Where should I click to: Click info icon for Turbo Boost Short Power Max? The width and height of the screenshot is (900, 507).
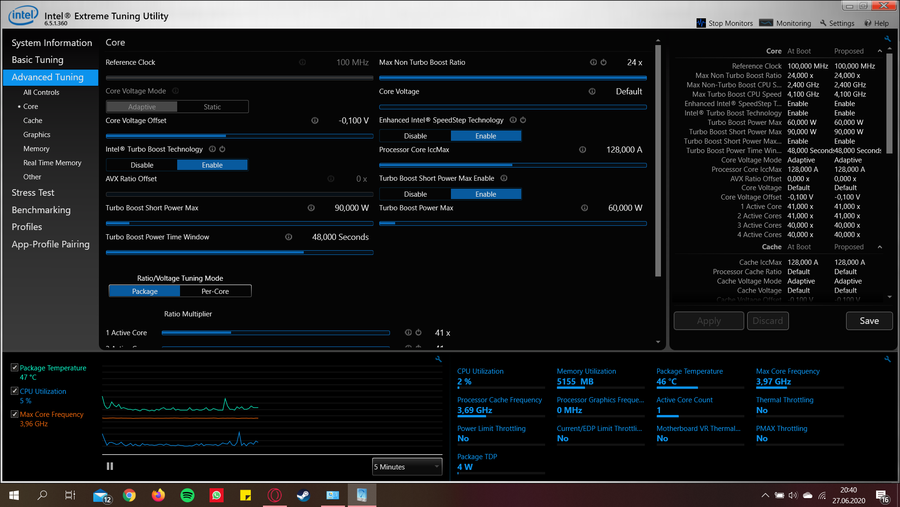tap(311, 208)
